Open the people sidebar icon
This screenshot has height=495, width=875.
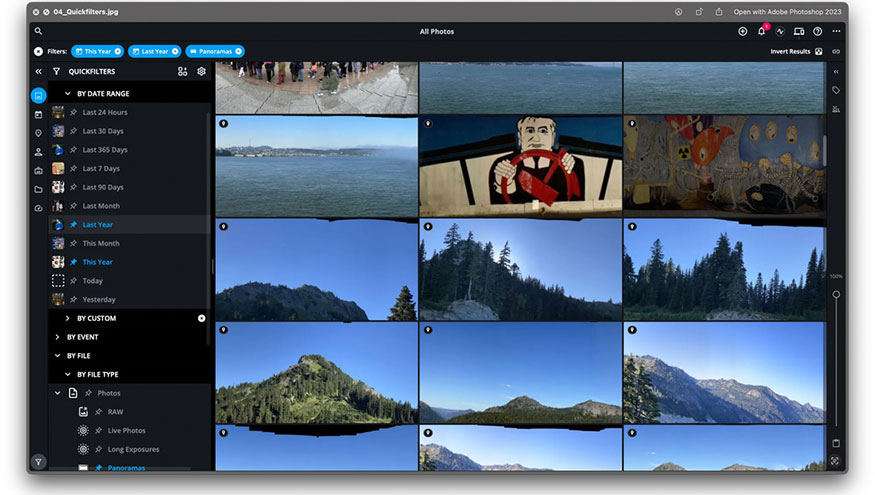(38, 152)
